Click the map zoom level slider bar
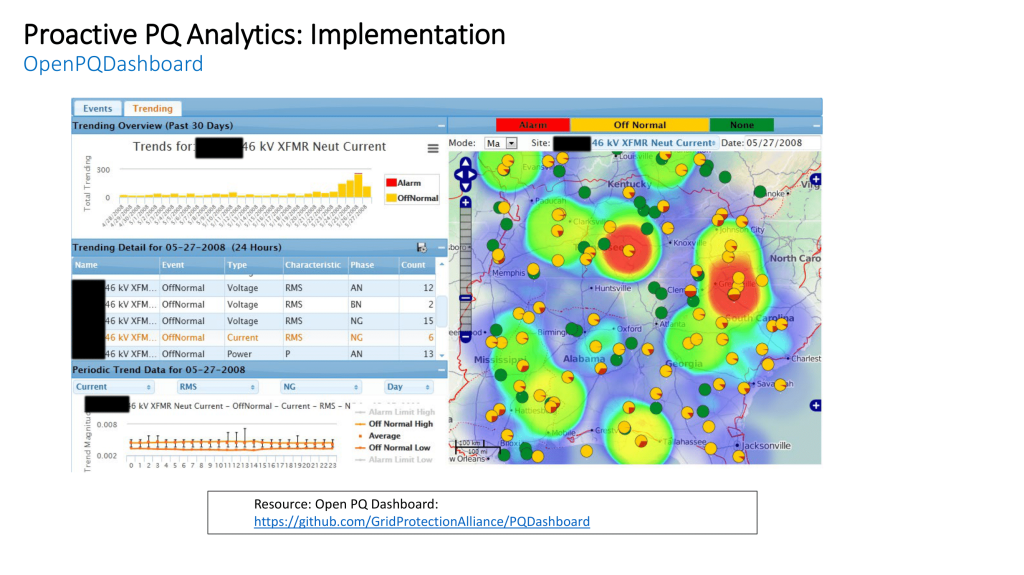The width and height of the screenshot is (1024, 575). tap(465, 270)
